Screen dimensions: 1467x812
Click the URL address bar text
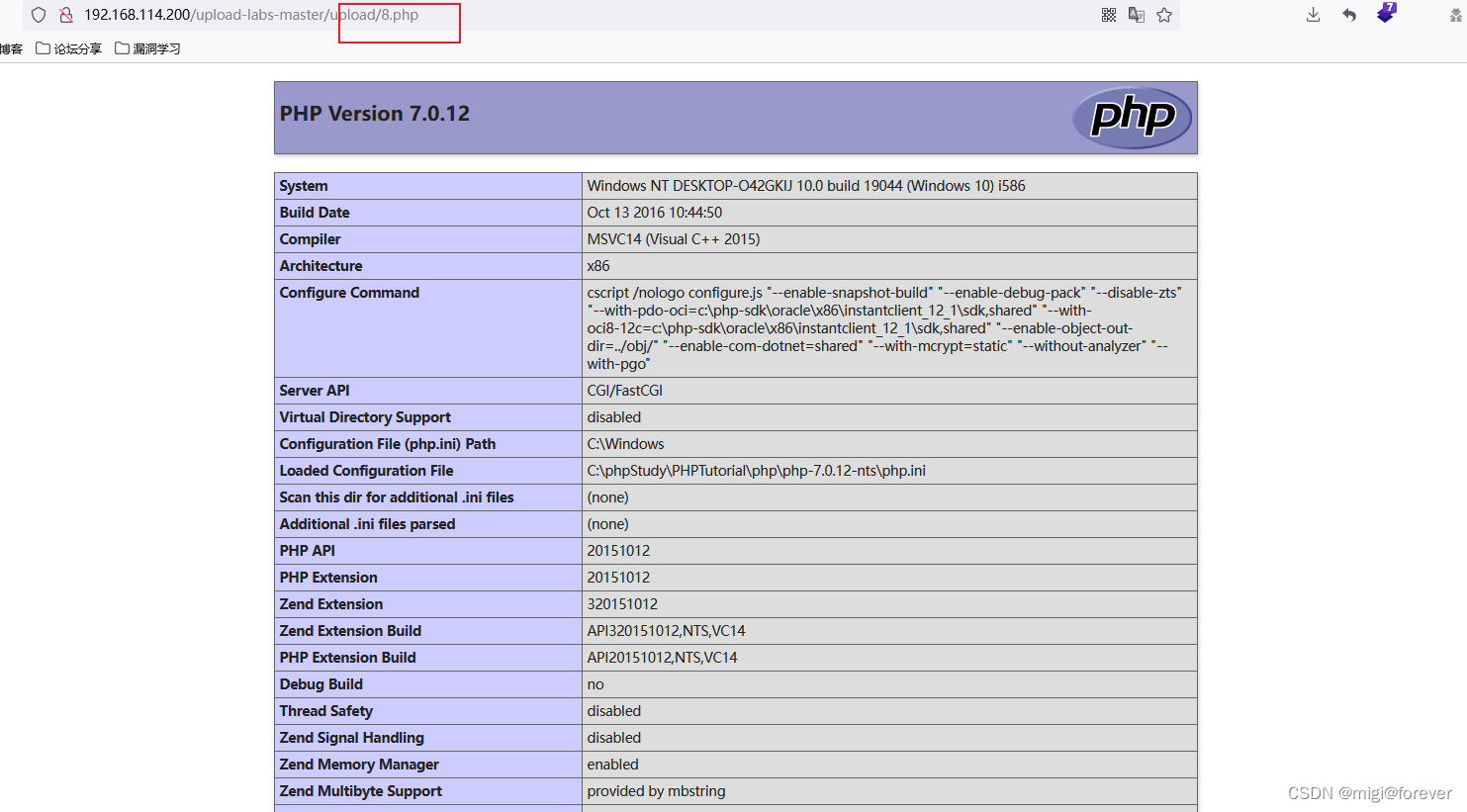tap(251, 15)
